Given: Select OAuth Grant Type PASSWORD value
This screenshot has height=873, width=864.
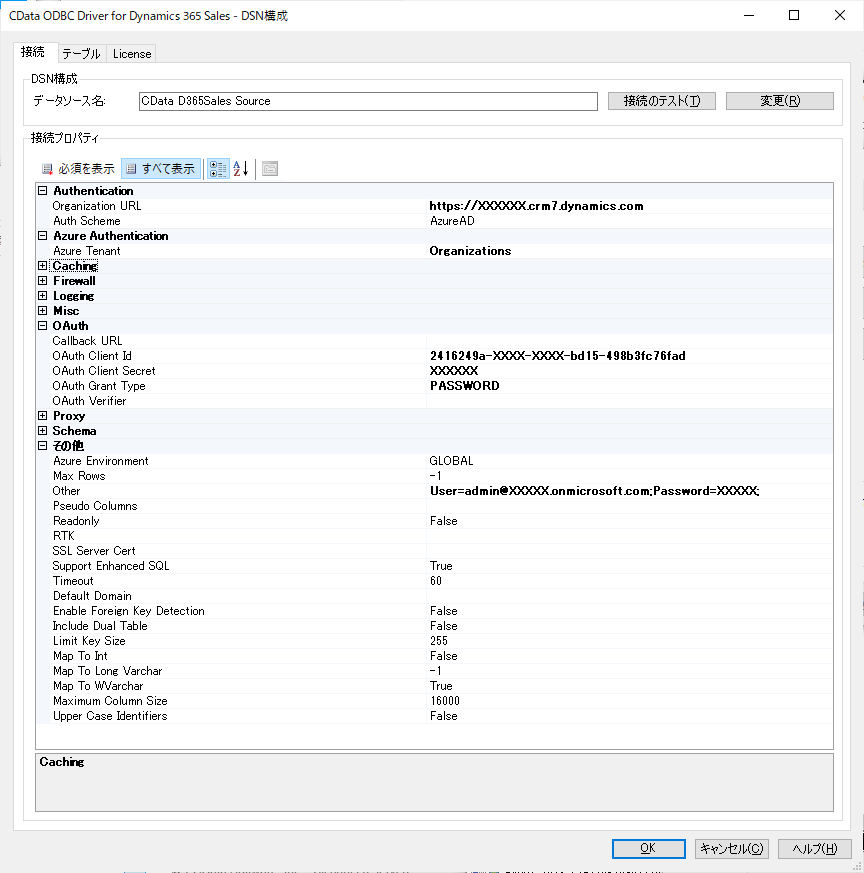Looking at the screenshot, I should (464, 386).
